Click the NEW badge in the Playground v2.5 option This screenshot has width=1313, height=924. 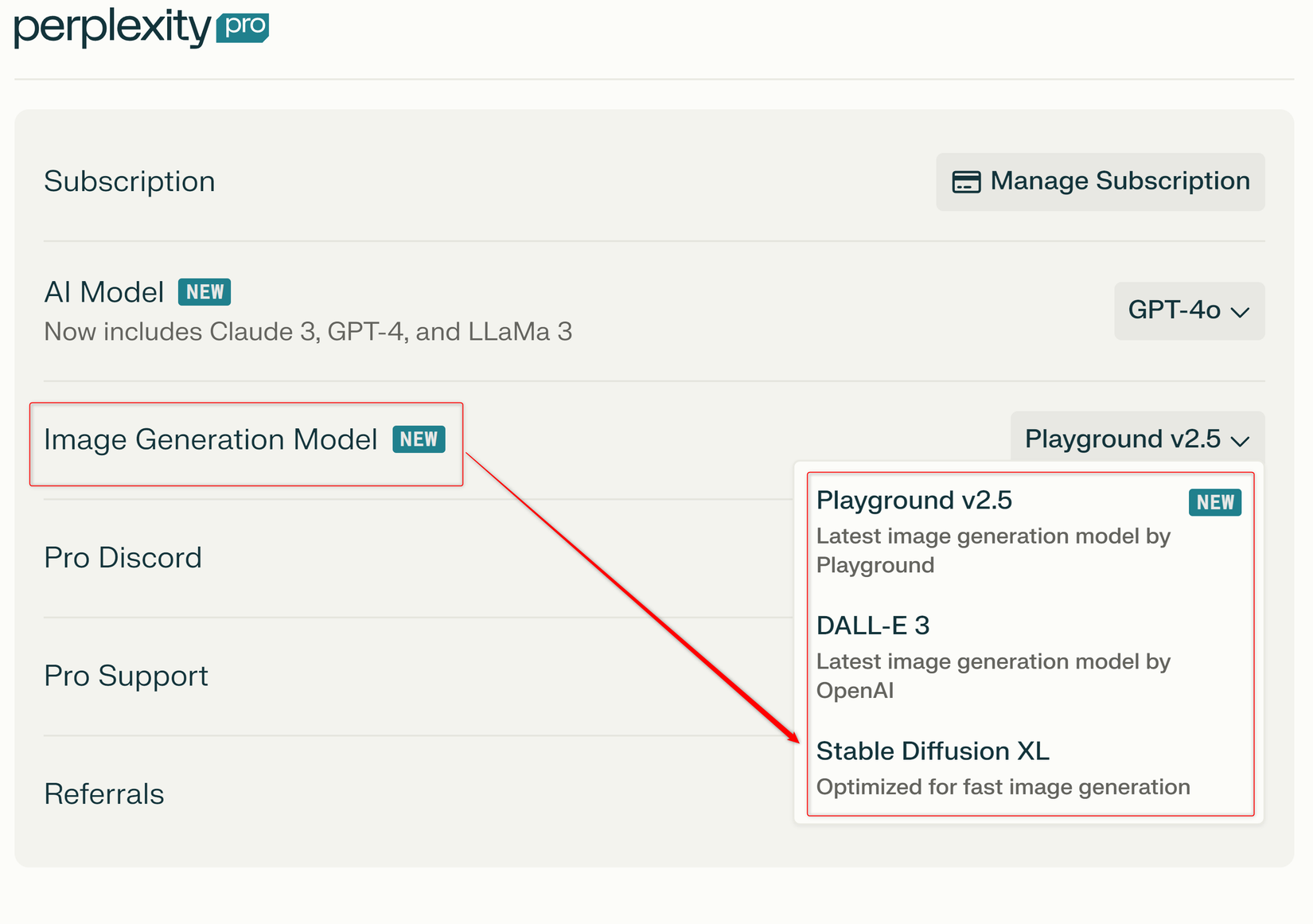pyautogui.click(x=1214, y=502)
